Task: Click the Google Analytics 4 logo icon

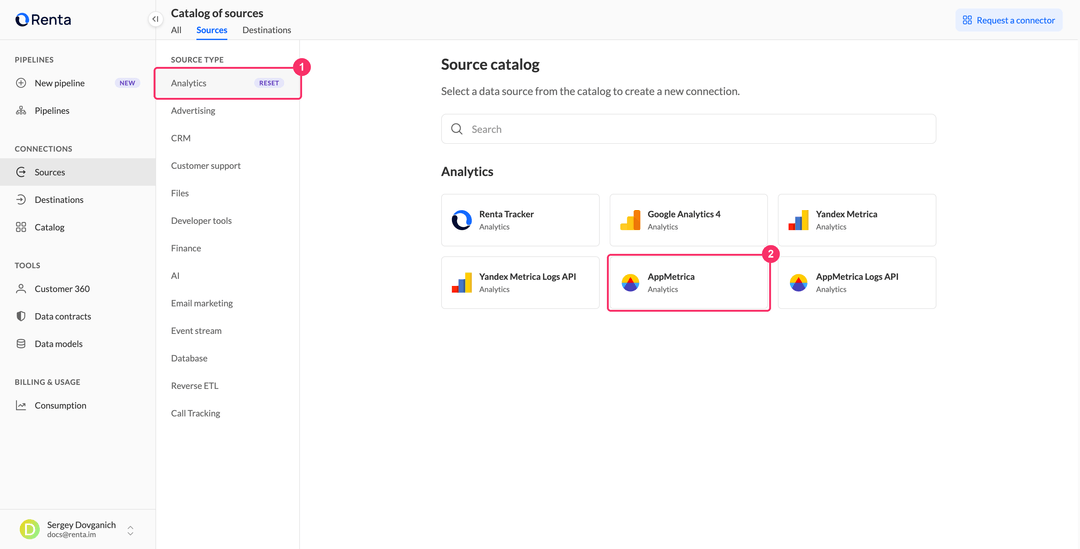Action: pos(630,220)
